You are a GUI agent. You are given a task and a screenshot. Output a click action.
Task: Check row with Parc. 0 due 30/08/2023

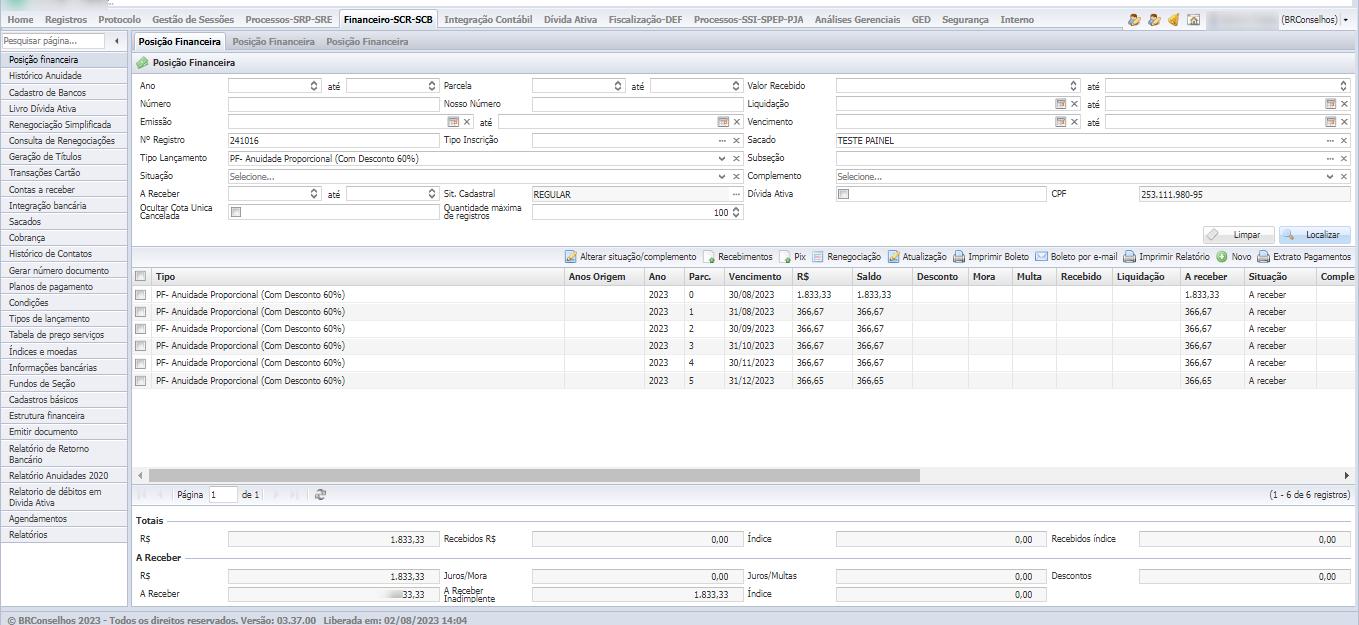point(140,295)
